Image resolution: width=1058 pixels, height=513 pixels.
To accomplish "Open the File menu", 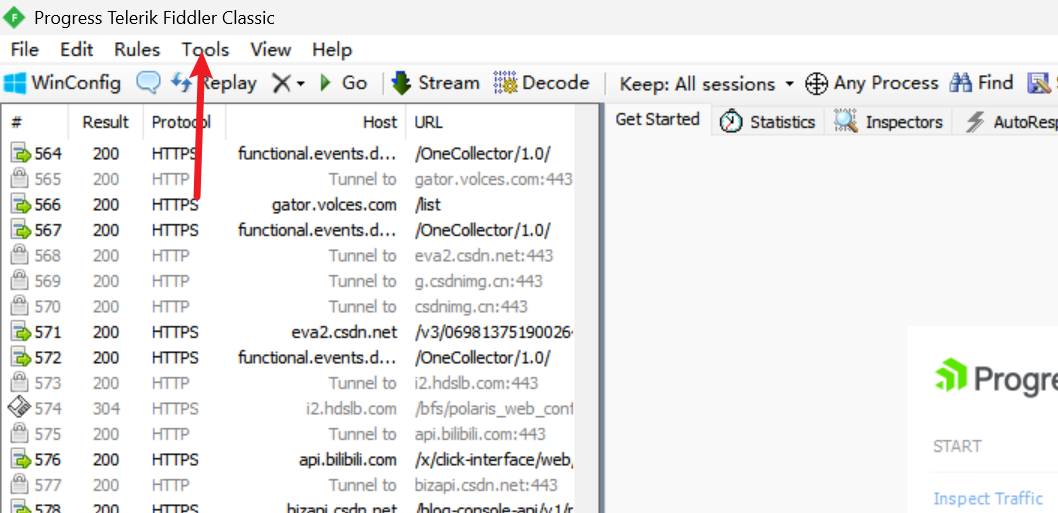I will point(25,50).
